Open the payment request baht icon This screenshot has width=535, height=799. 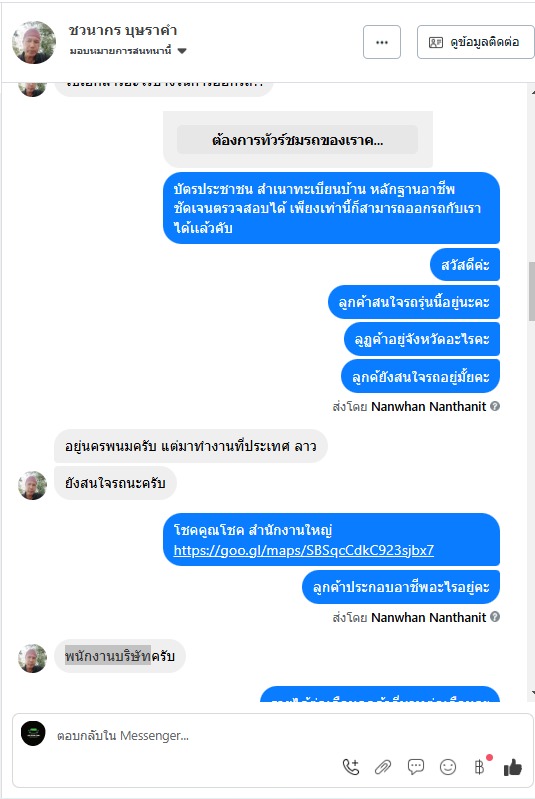[x=479, y=766]
